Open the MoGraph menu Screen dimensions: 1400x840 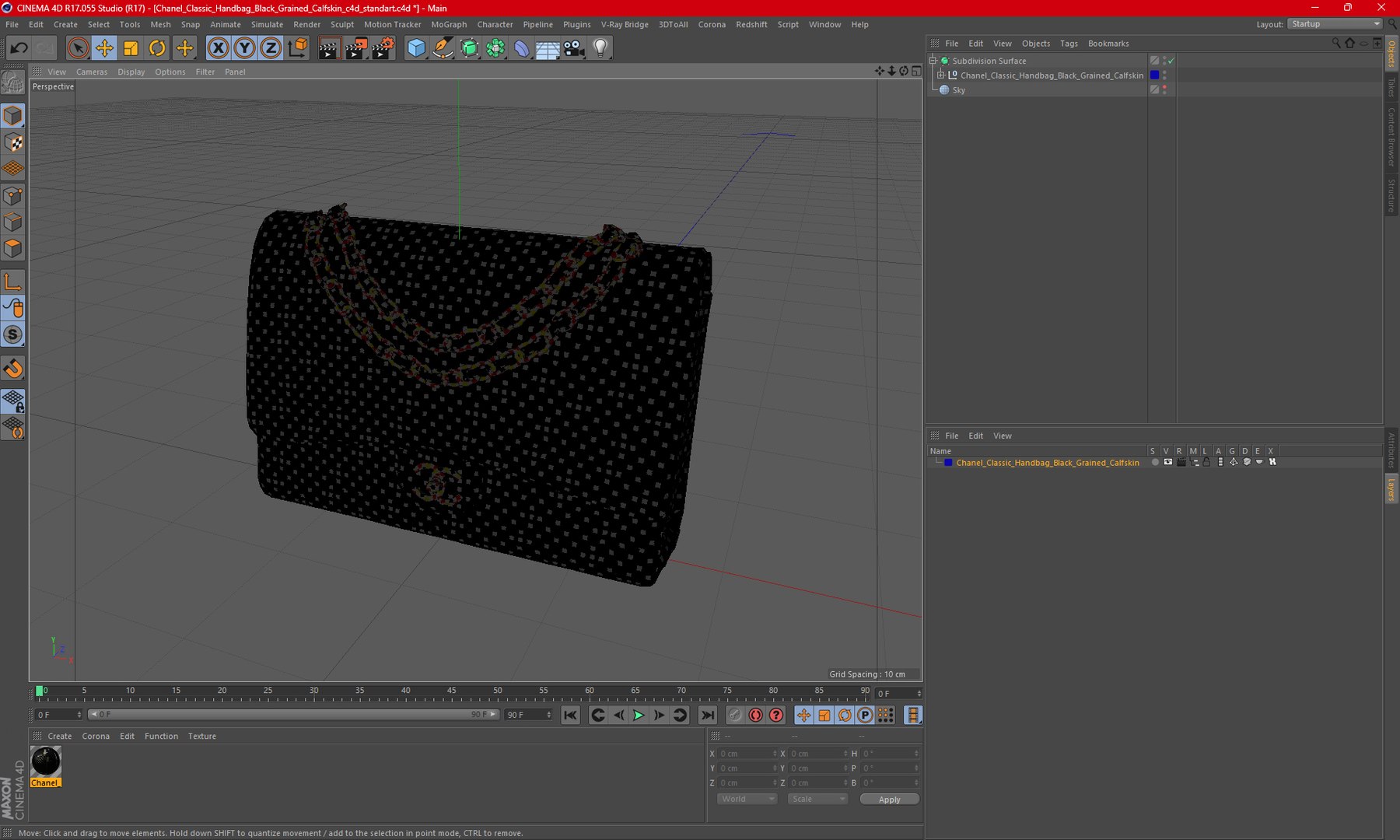(x=449, y=24)
